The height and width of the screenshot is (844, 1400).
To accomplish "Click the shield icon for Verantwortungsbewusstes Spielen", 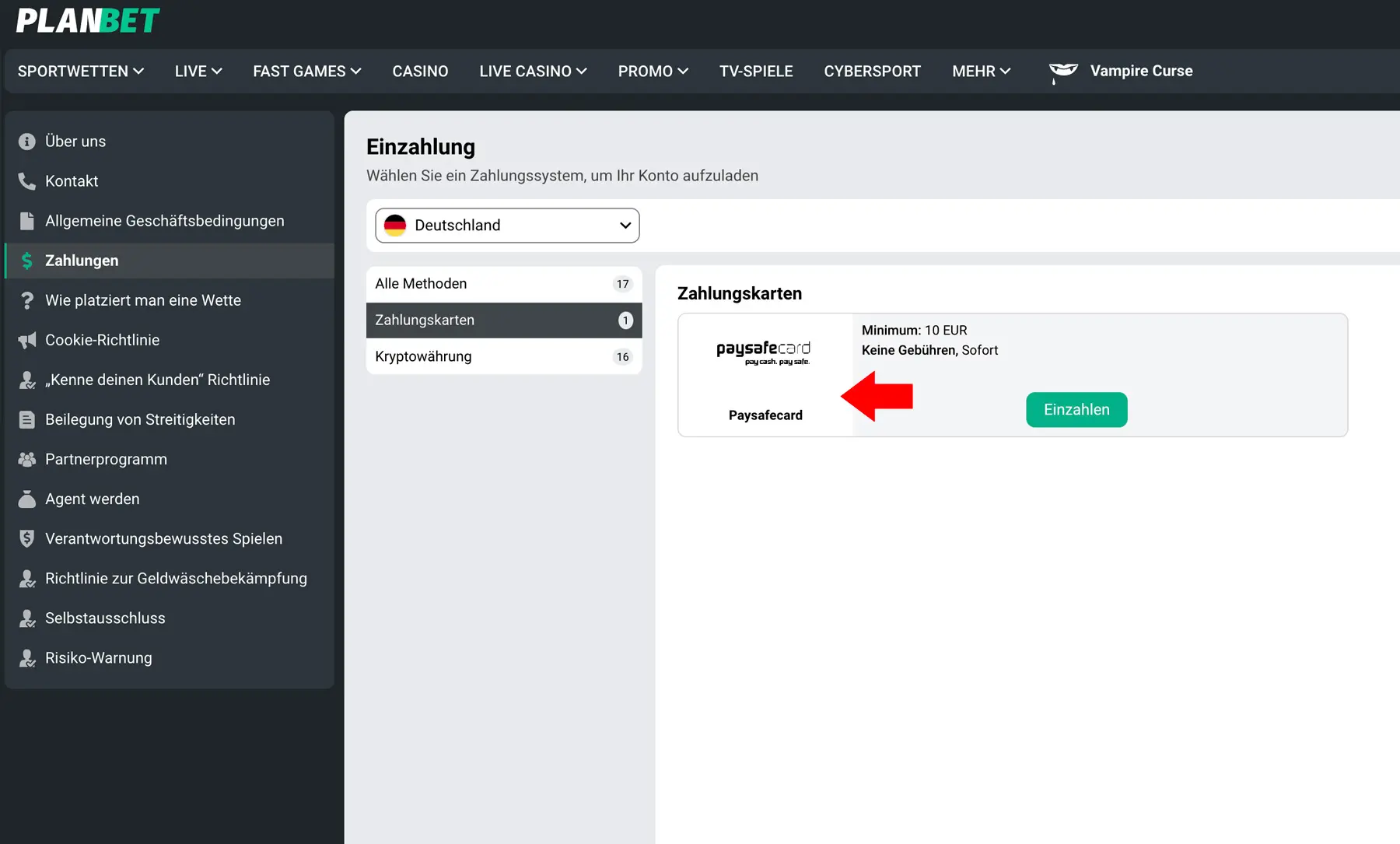I will 26,538.
